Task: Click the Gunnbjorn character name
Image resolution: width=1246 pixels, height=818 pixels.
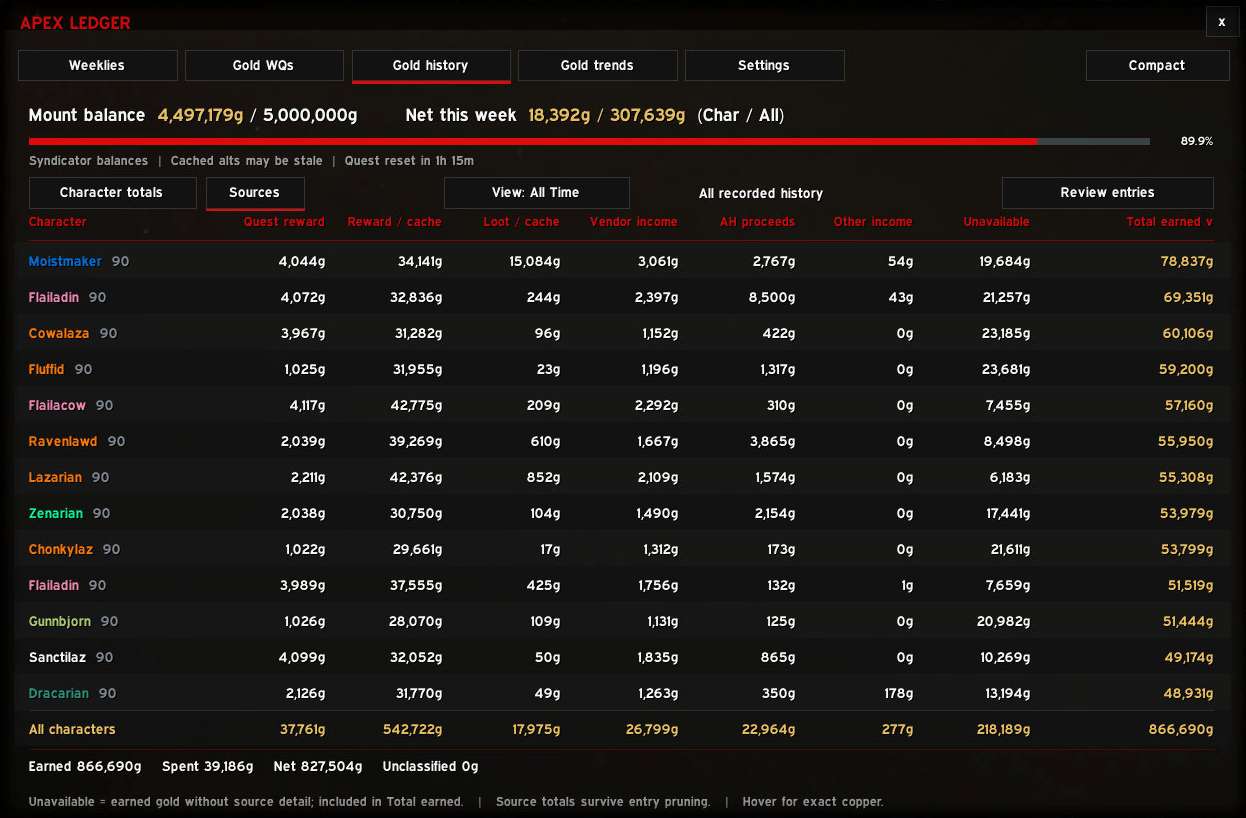Action: tap(60, 621)
